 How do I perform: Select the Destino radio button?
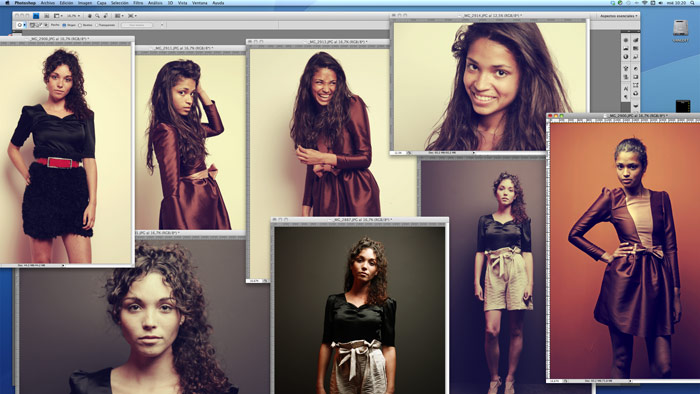[80, 25]
